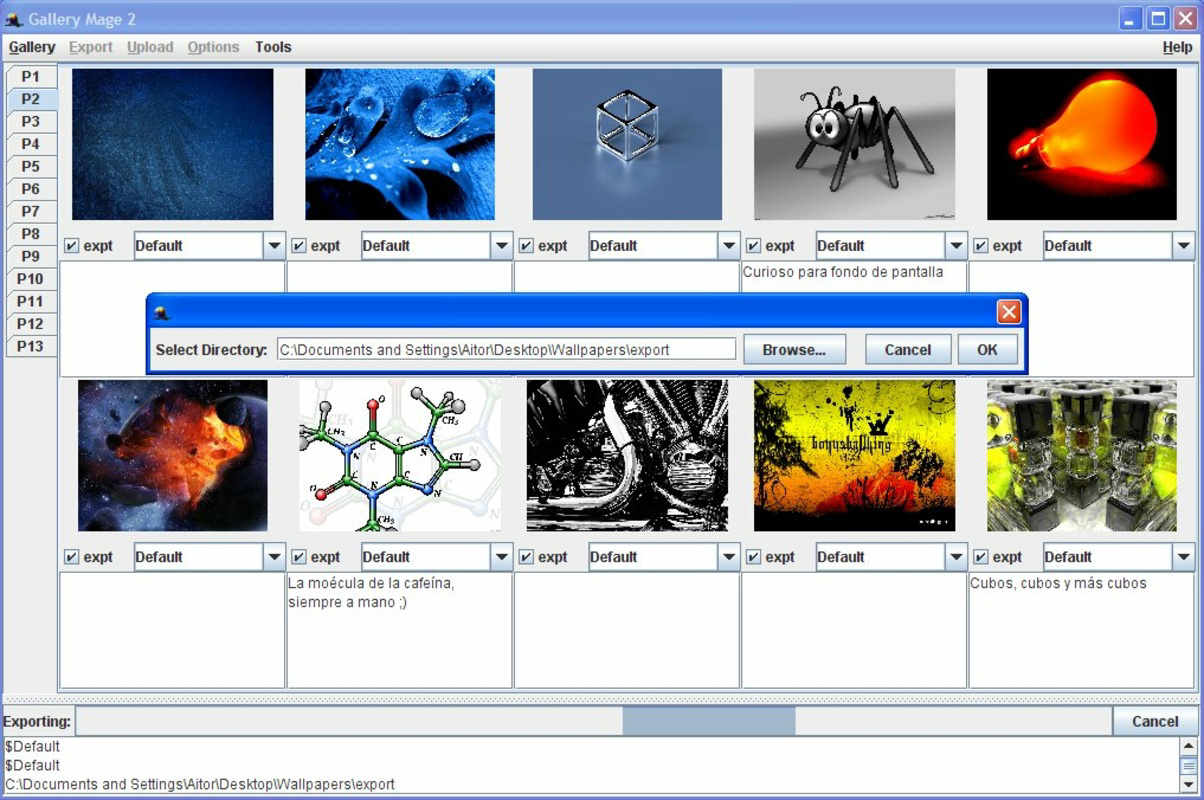
Task: Click log line ending in Wallpapers\export
Action: (200, 784)
